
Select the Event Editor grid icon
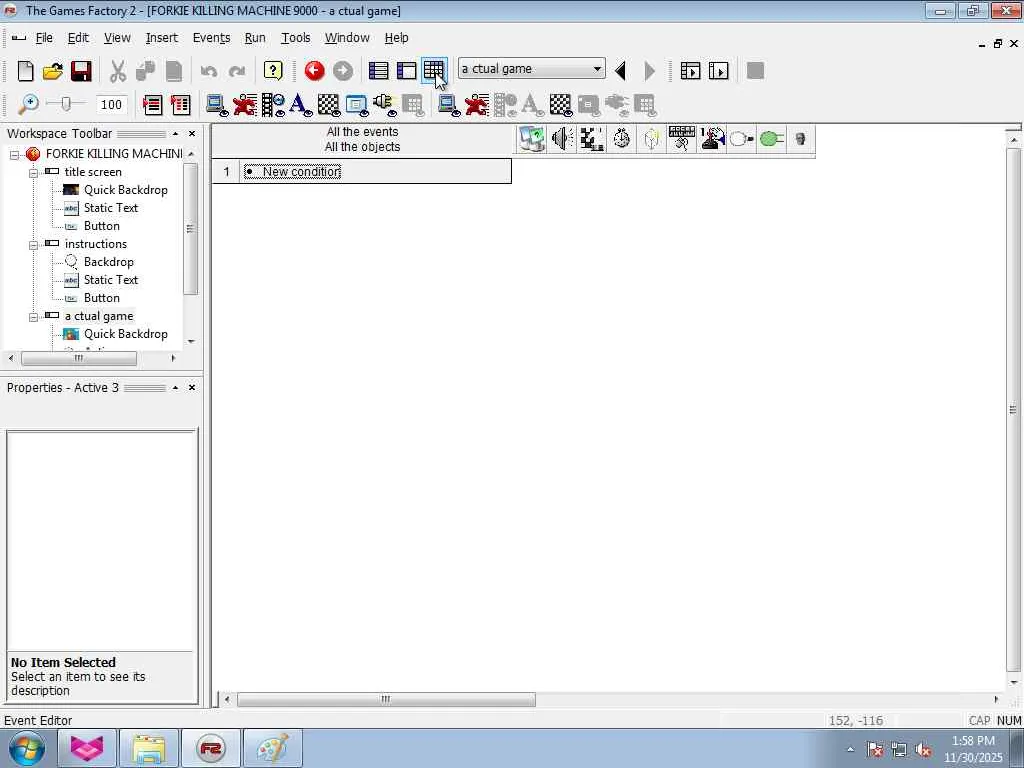coord(434,71)
